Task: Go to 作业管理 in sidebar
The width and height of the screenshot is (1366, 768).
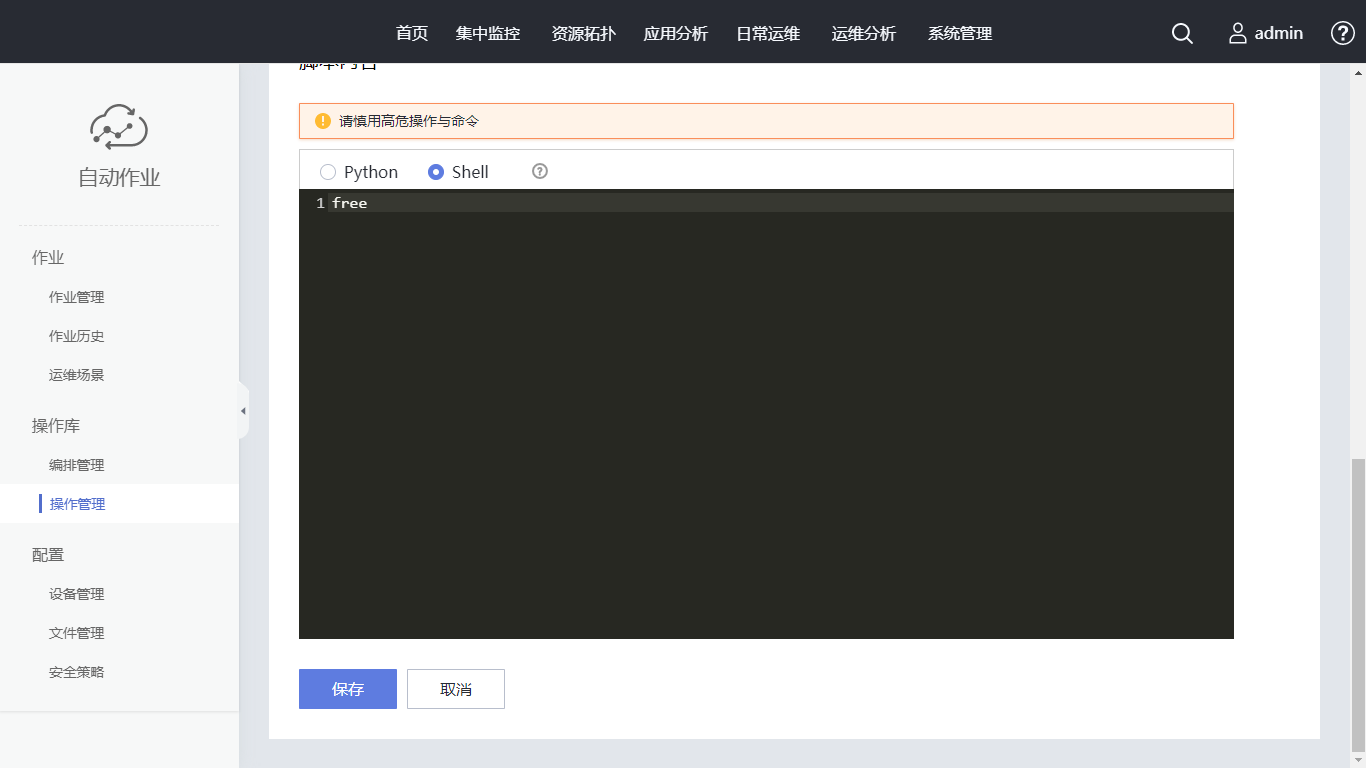Action: pyautogui.click(x=77, y=297)
